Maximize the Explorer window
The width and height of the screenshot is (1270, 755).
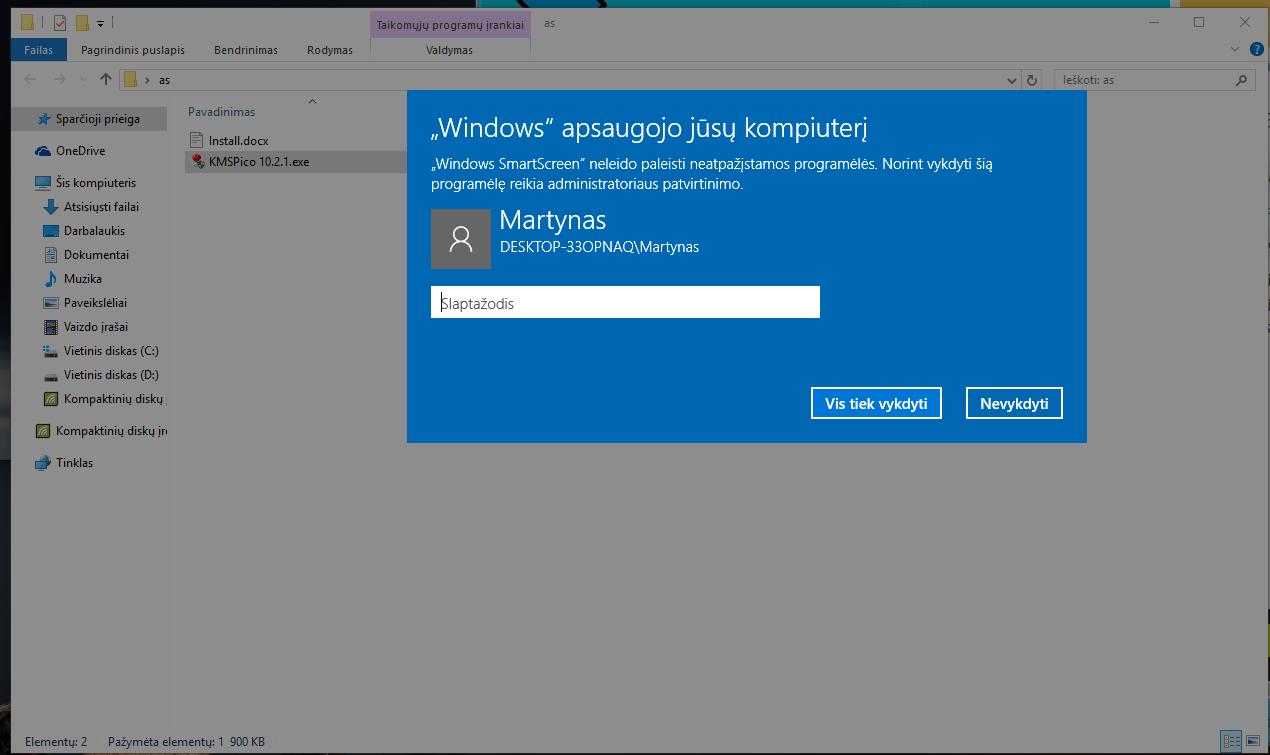(1199, 22)
